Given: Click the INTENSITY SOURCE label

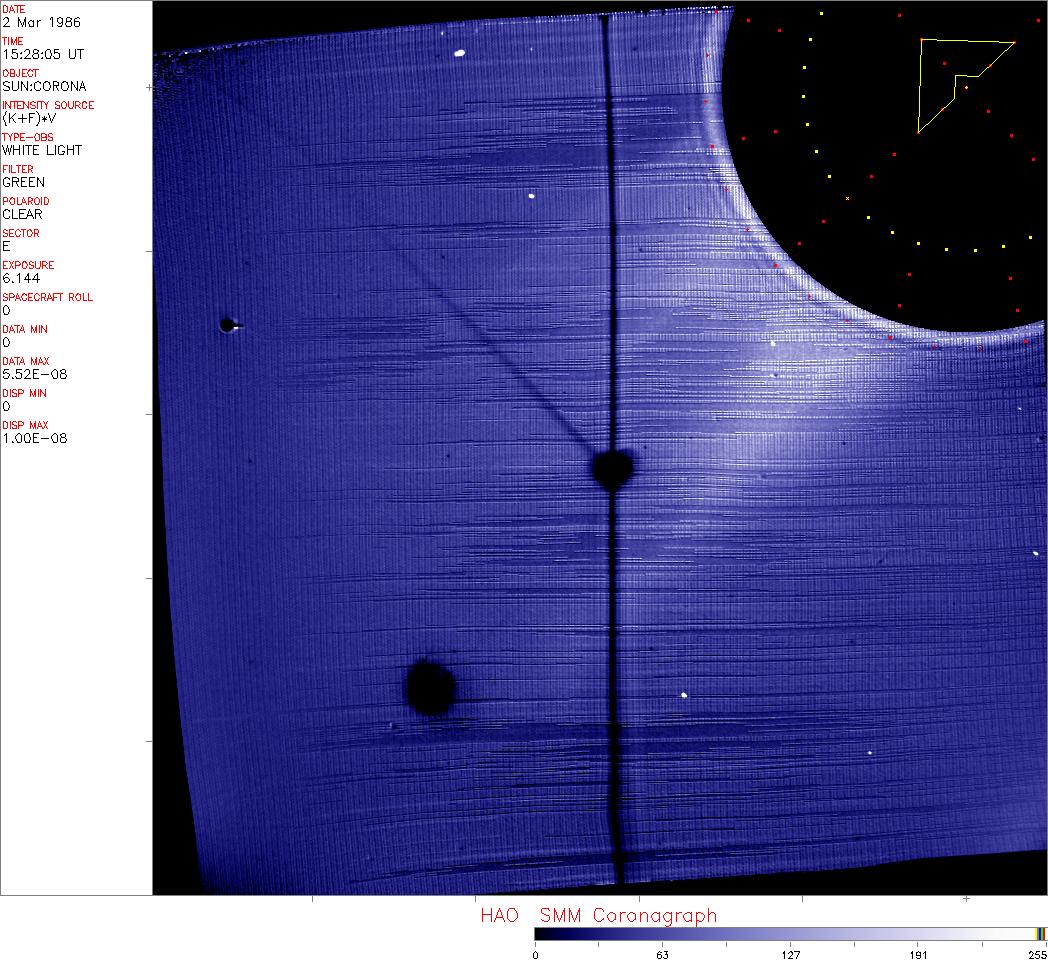Looking at the screenshot, I should click(48, 106).
